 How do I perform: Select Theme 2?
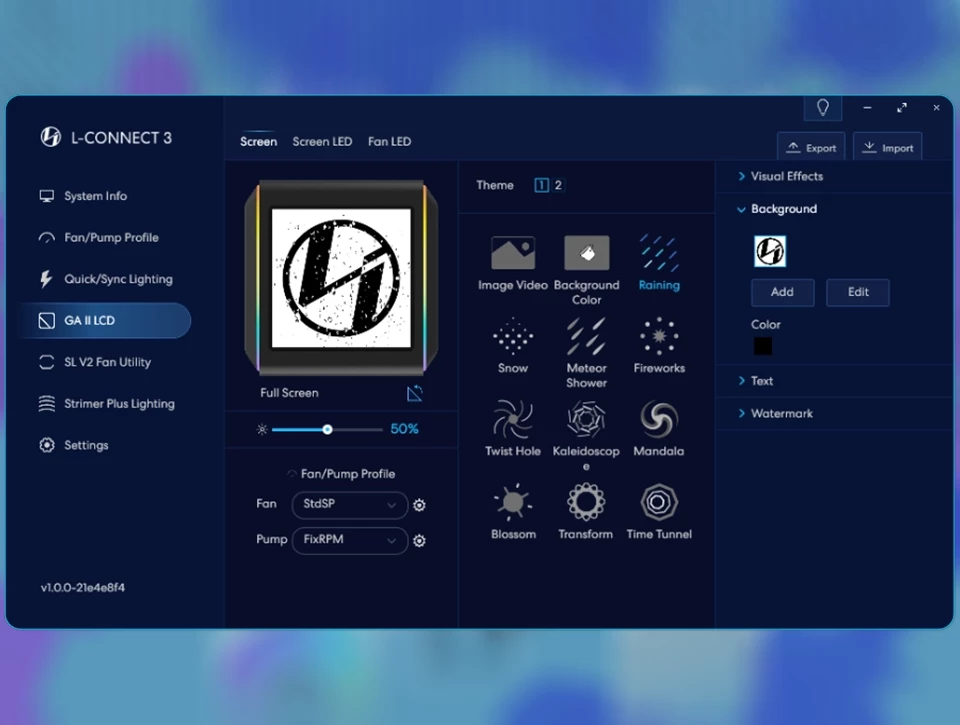pyautogui.click(x=558, y=185)
